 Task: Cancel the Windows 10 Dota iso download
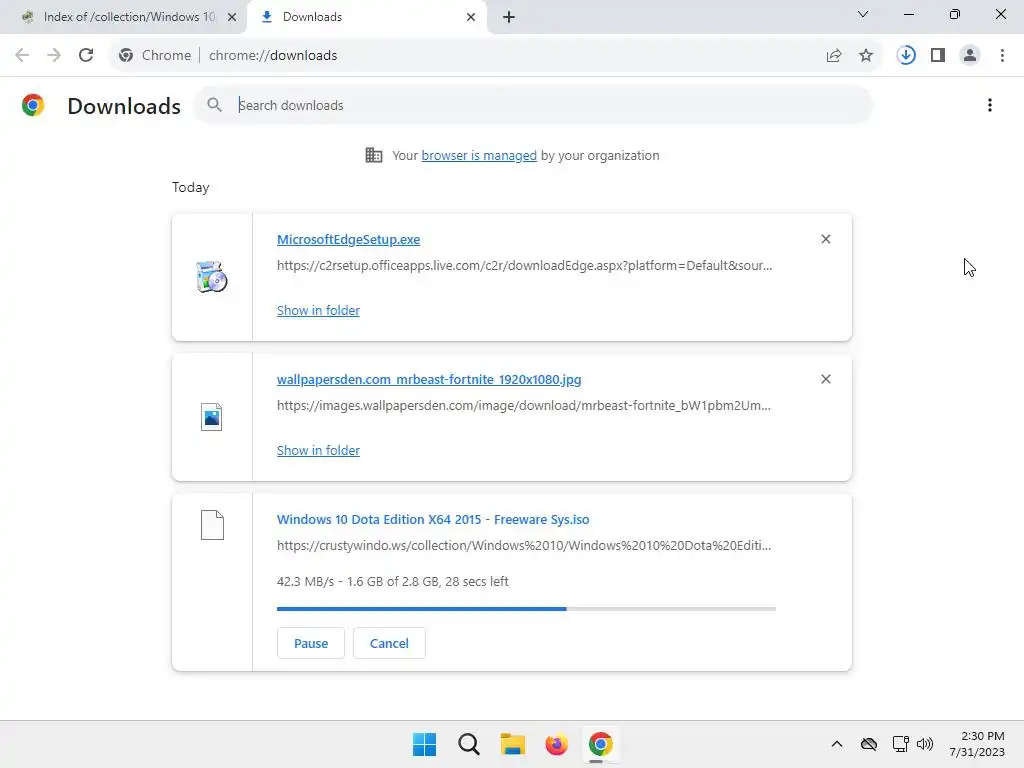pyautogui.click(x=389, y=643)
